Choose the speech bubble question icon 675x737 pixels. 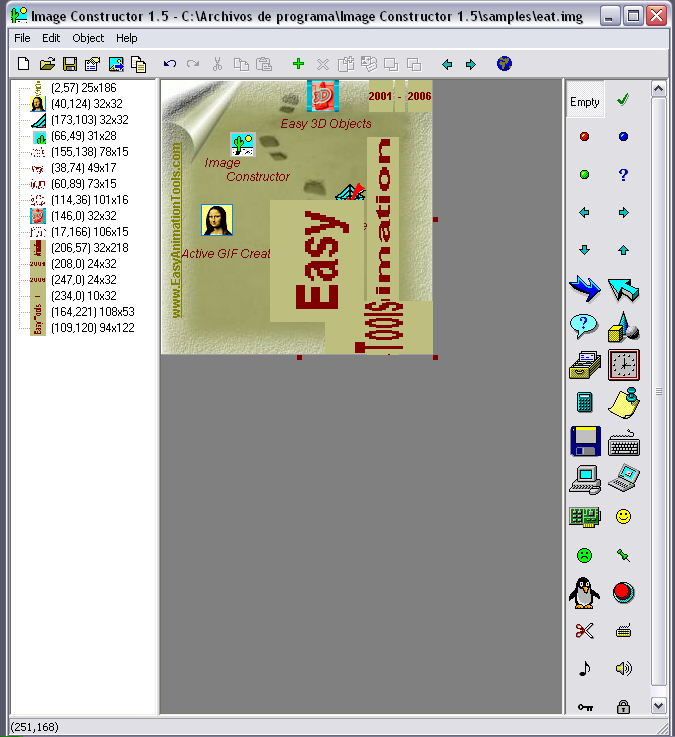click(x=584, y=326)
